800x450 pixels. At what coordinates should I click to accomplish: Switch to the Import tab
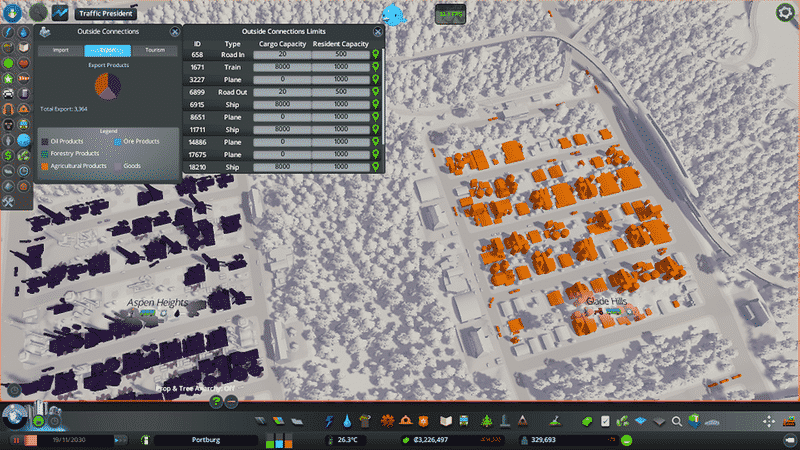click(x=61, y=49)
